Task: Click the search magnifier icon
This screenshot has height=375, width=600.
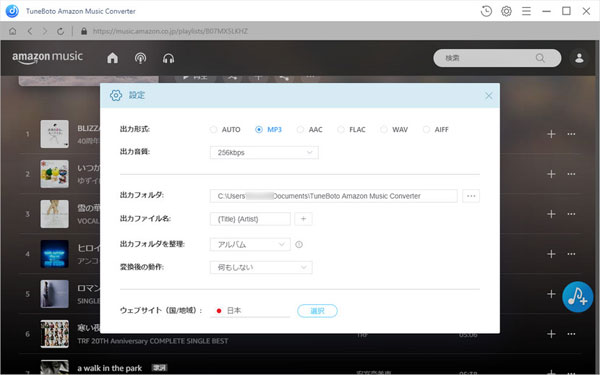Action: (x=540, y=58)
